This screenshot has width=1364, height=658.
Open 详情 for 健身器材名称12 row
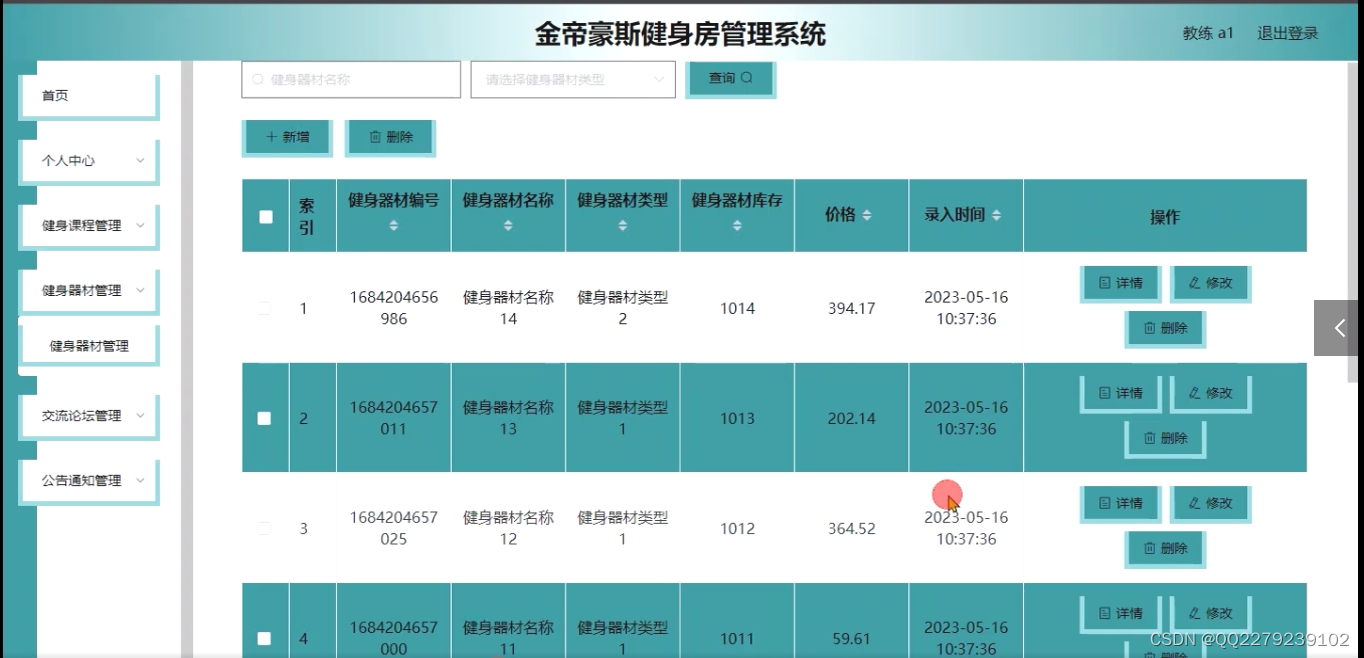click(1120, 503)
